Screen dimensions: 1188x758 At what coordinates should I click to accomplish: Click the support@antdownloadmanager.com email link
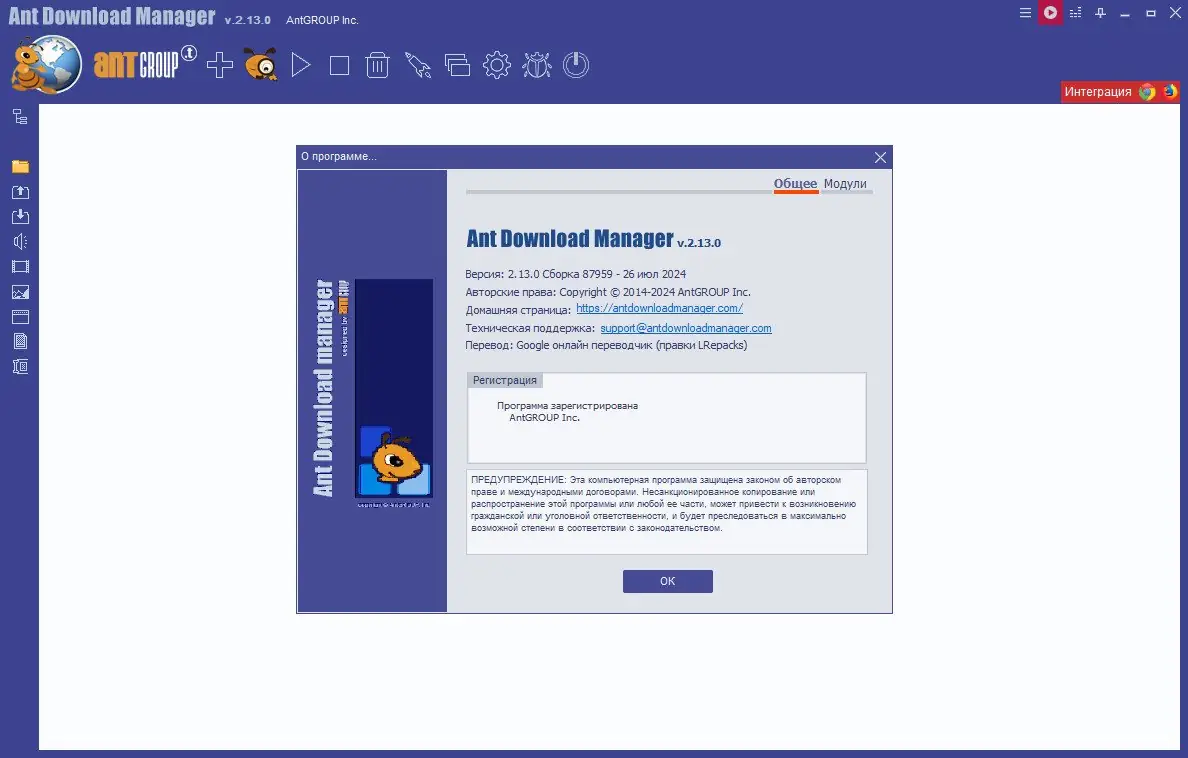[x=686, y=328]
